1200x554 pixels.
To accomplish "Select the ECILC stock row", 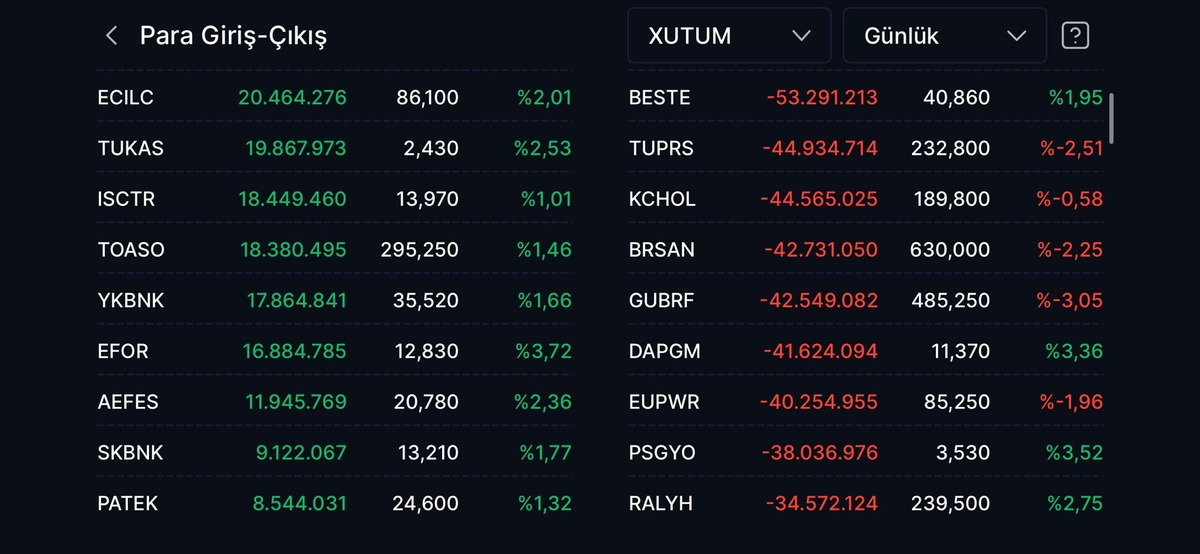I will click(335, 97).
